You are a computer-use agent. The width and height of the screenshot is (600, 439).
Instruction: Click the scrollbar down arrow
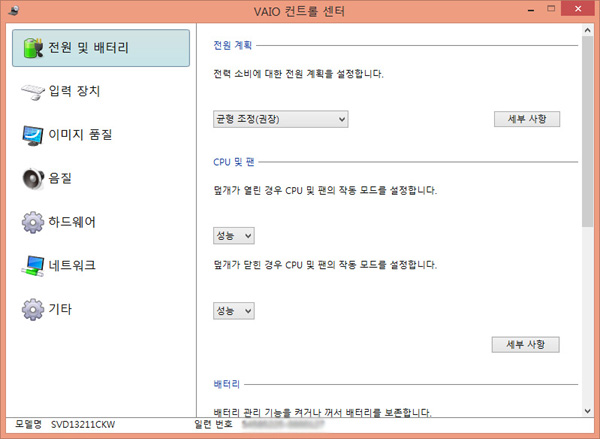(587, 411)
